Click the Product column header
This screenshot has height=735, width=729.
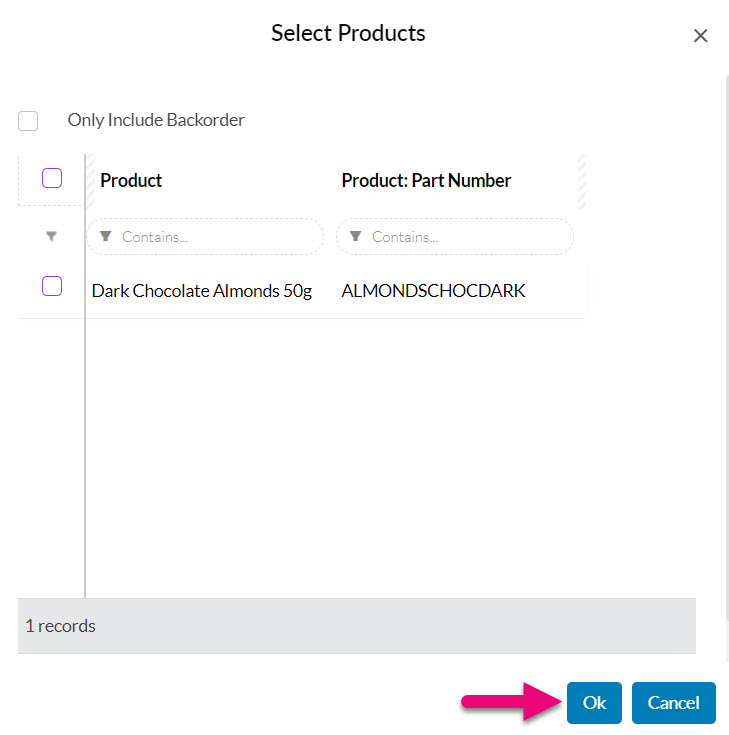(131, 180)
